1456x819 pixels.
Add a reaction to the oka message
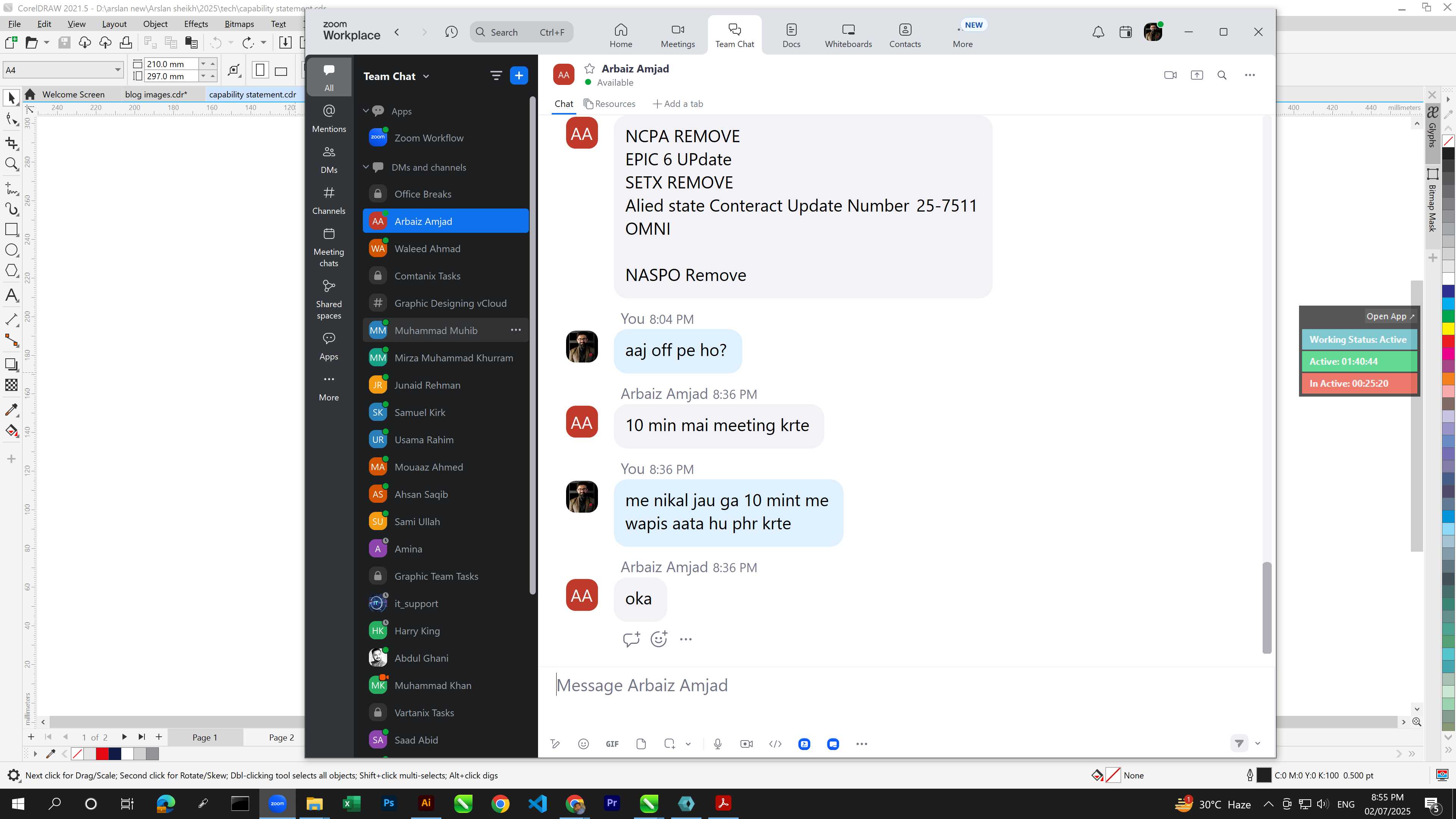point(659,639)
